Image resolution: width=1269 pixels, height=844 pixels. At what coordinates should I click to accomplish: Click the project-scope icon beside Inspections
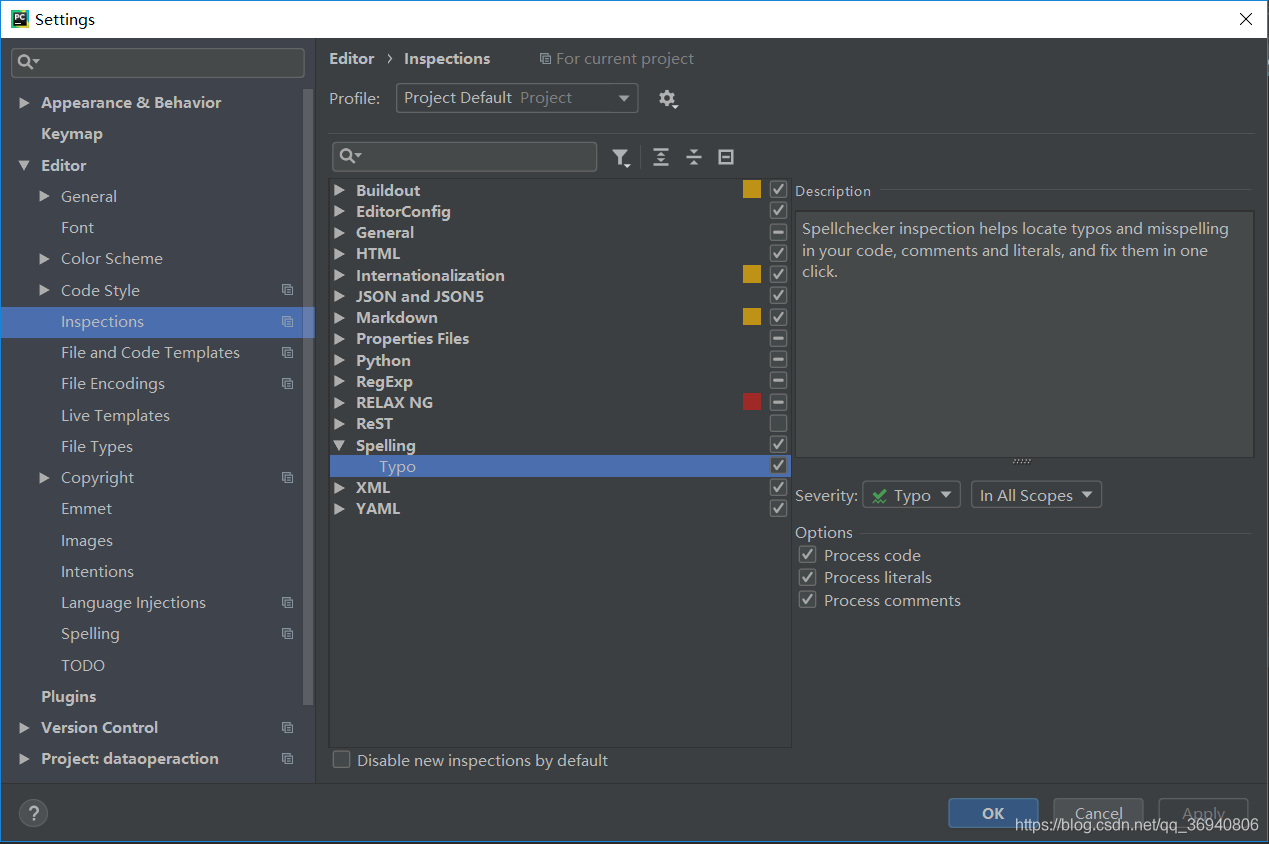coord(288,322)
